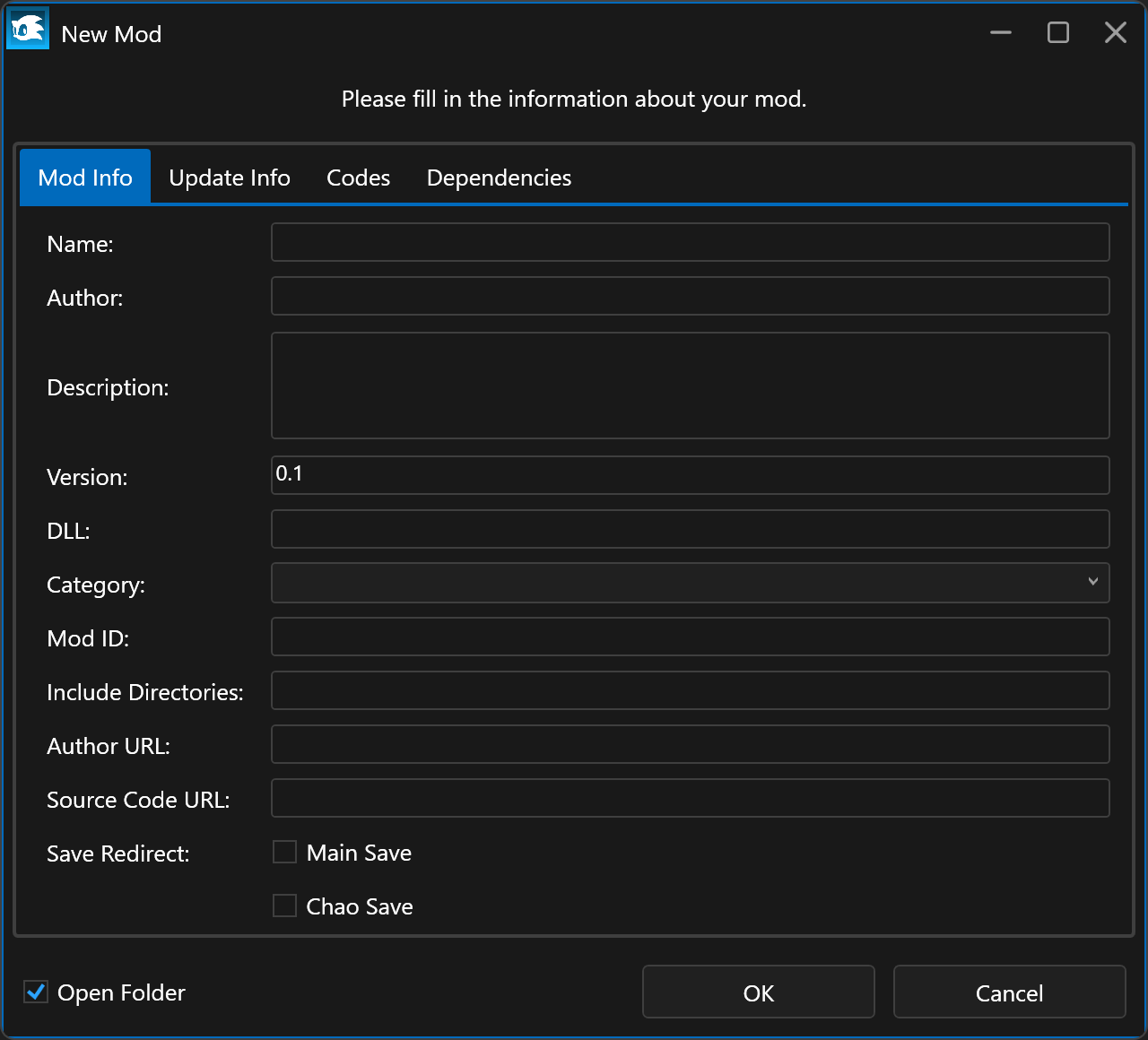Close the New Mod dialog
1148x1040 pixels.
[1116, 33]
